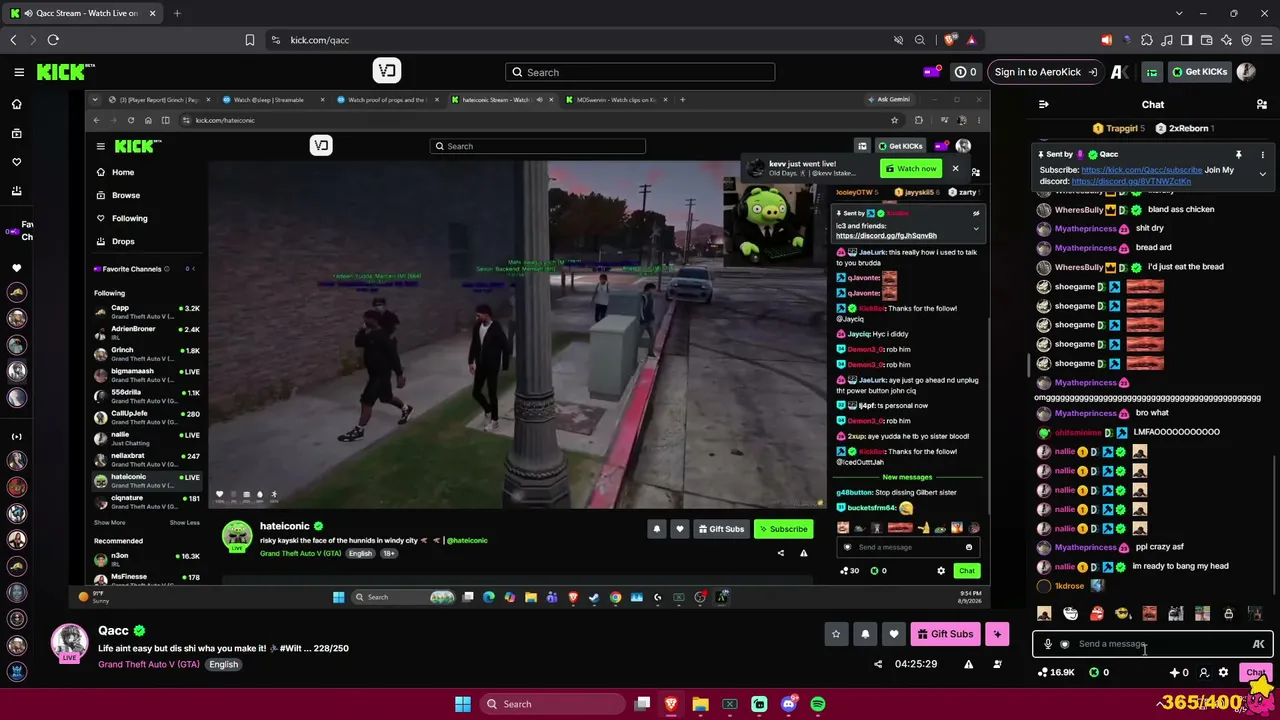Open Brave Shields icon in address bar
1280x720 pixels.
click(x=950, y=40)
